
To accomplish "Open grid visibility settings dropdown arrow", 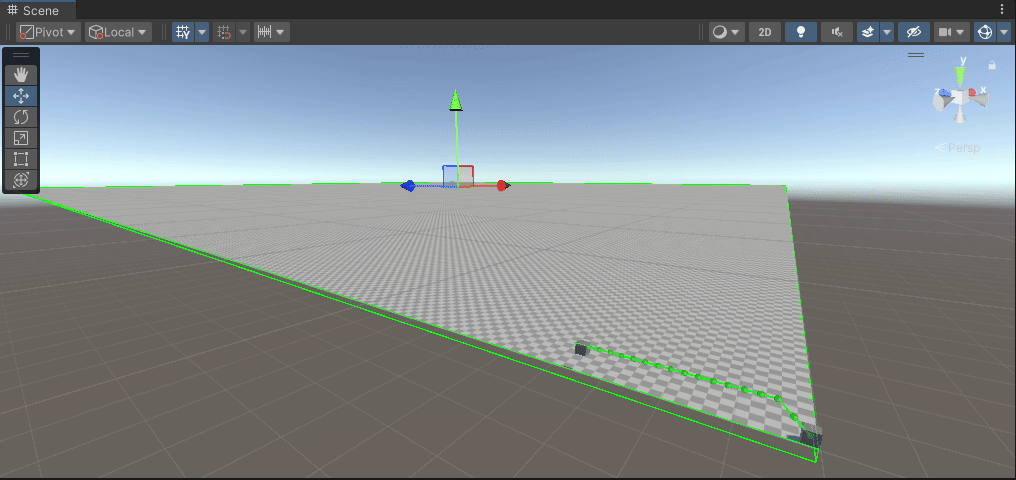I will [x=202, y=32].
